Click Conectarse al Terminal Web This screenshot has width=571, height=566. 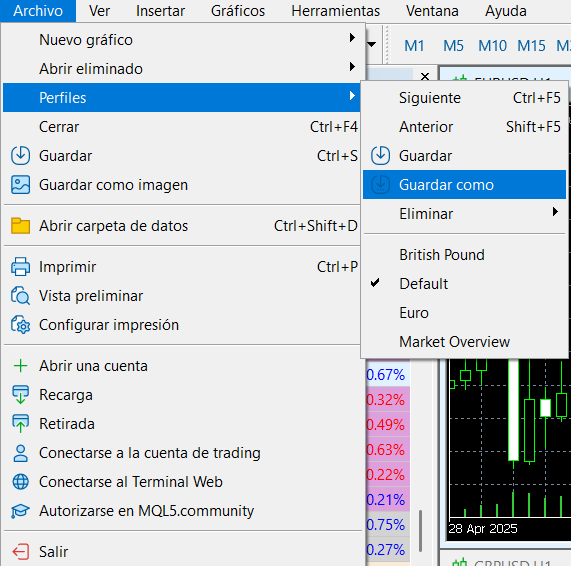131,482
